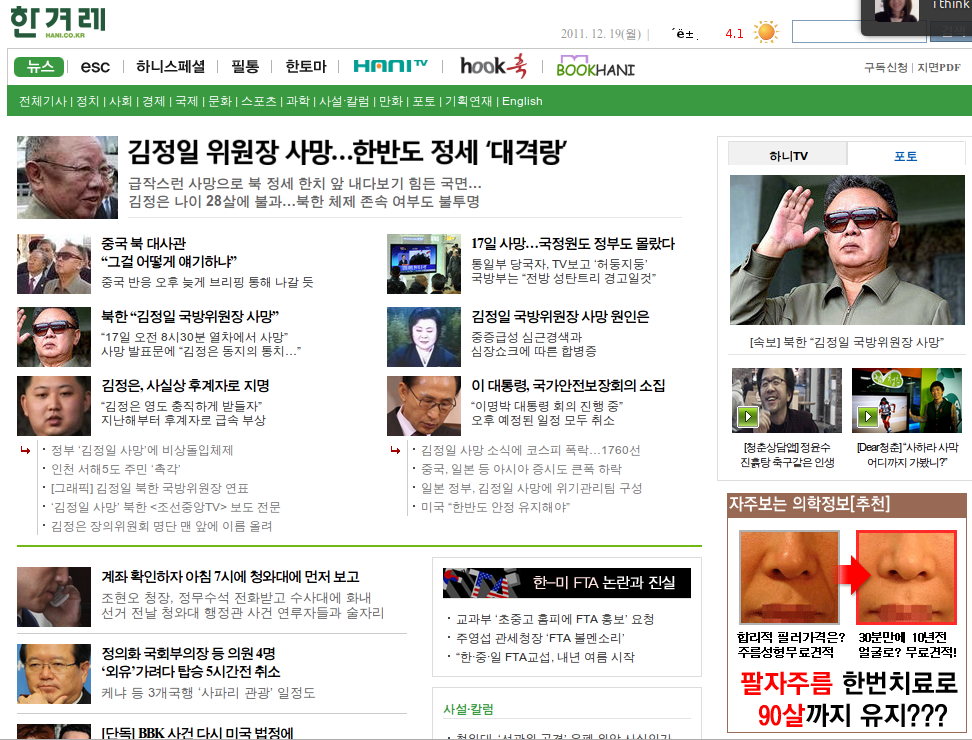Image resolution: width=972 pixels, height=740 pixels.
Task: Open the BOOKHANI logo link
Action: (595, 68)
